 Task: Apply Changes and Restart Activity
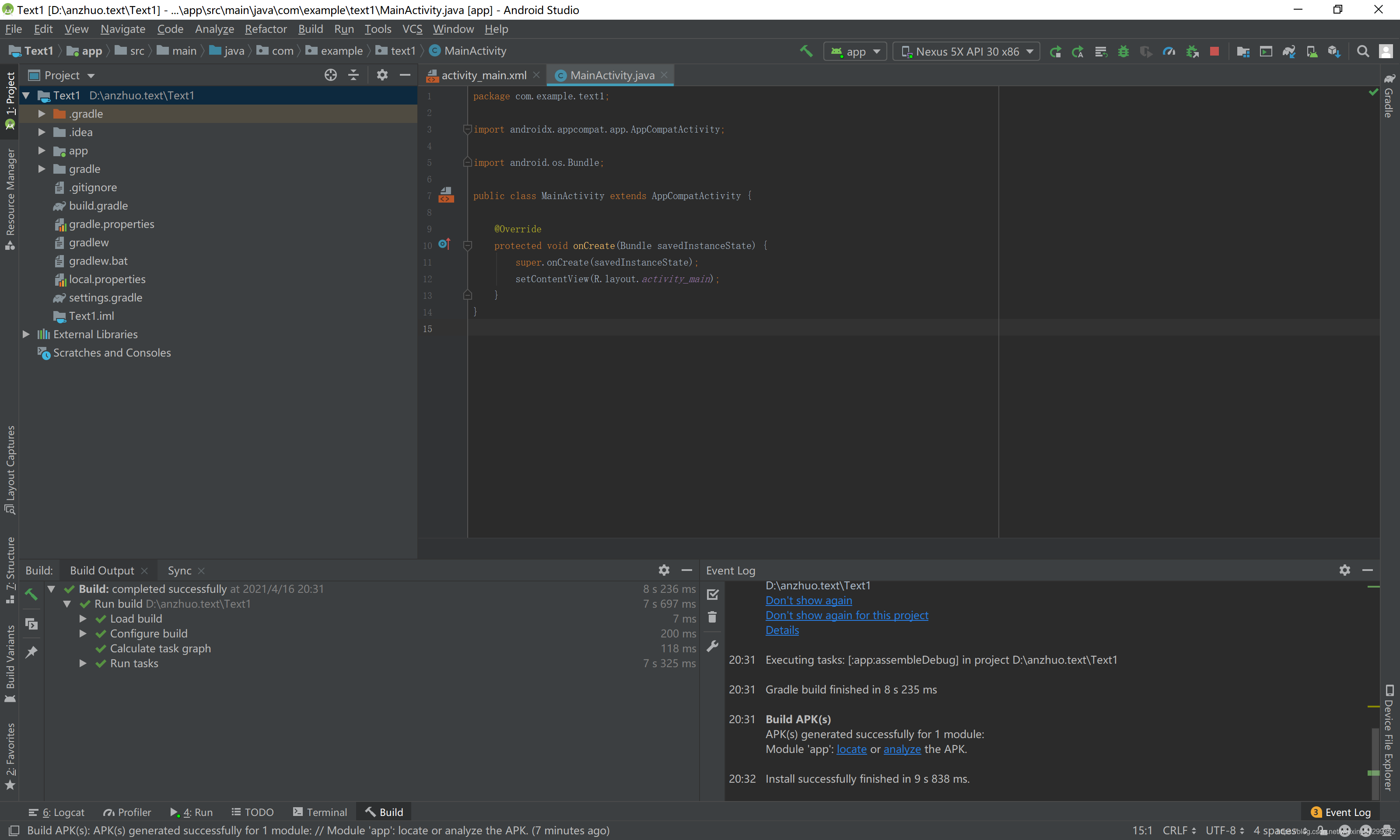[x=1078, y=52]
